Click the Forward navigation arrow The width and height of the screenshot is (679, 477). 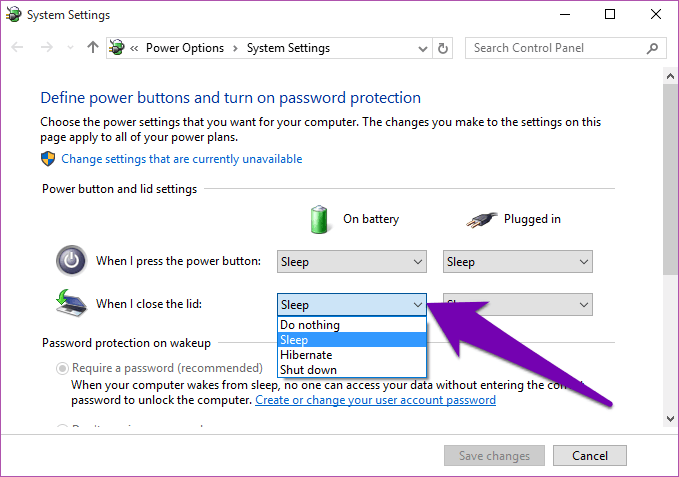(46, 47)
